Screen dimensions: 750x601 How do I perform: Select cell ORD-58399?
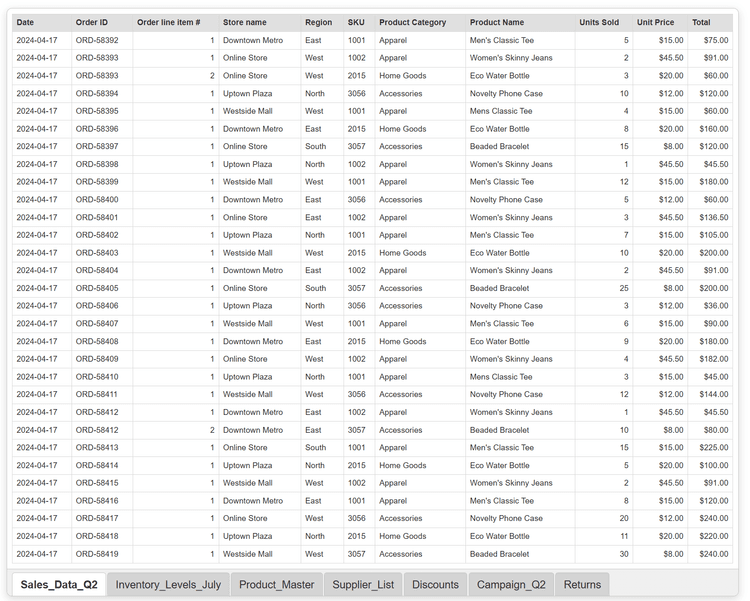[x=102, y=182]
